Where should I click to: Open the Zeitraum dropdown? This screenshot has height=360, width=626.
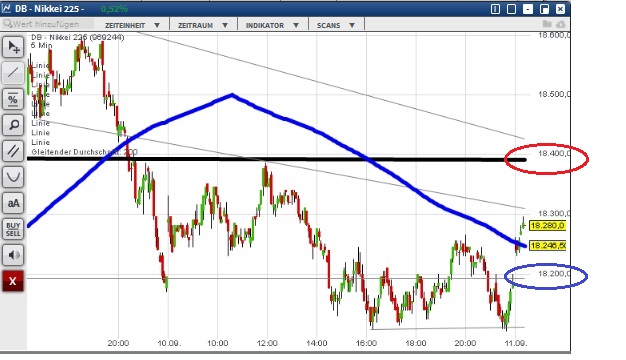(x=203, y=25)
